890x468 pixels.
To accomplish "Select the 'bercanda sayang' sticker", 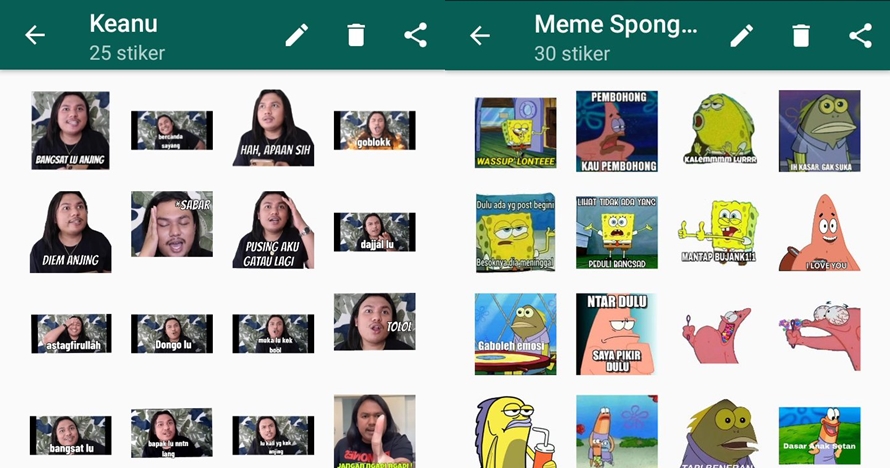I will click(x=172, y=130).
